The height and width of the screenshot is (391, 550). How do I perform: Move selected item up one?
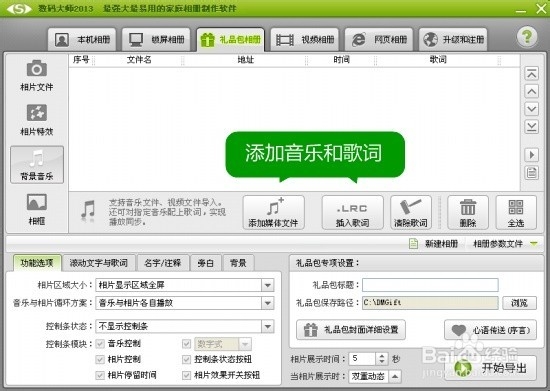click(531, 92)
